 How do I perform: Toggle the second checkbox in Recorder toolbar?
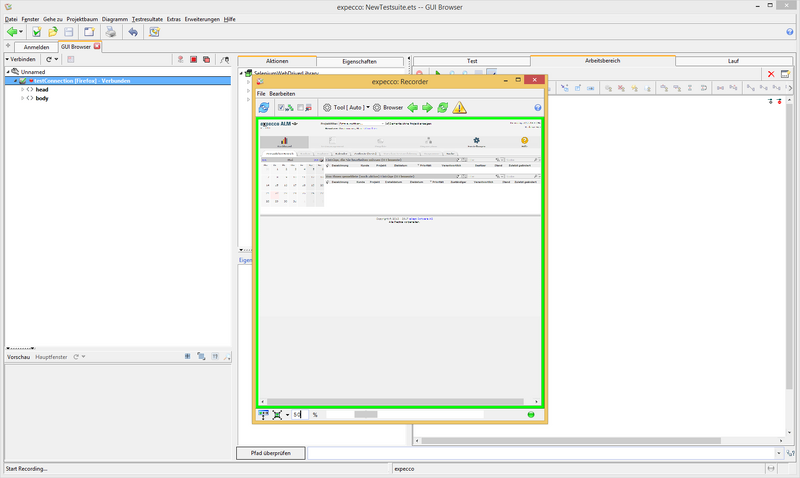click(x=300, y=107)
